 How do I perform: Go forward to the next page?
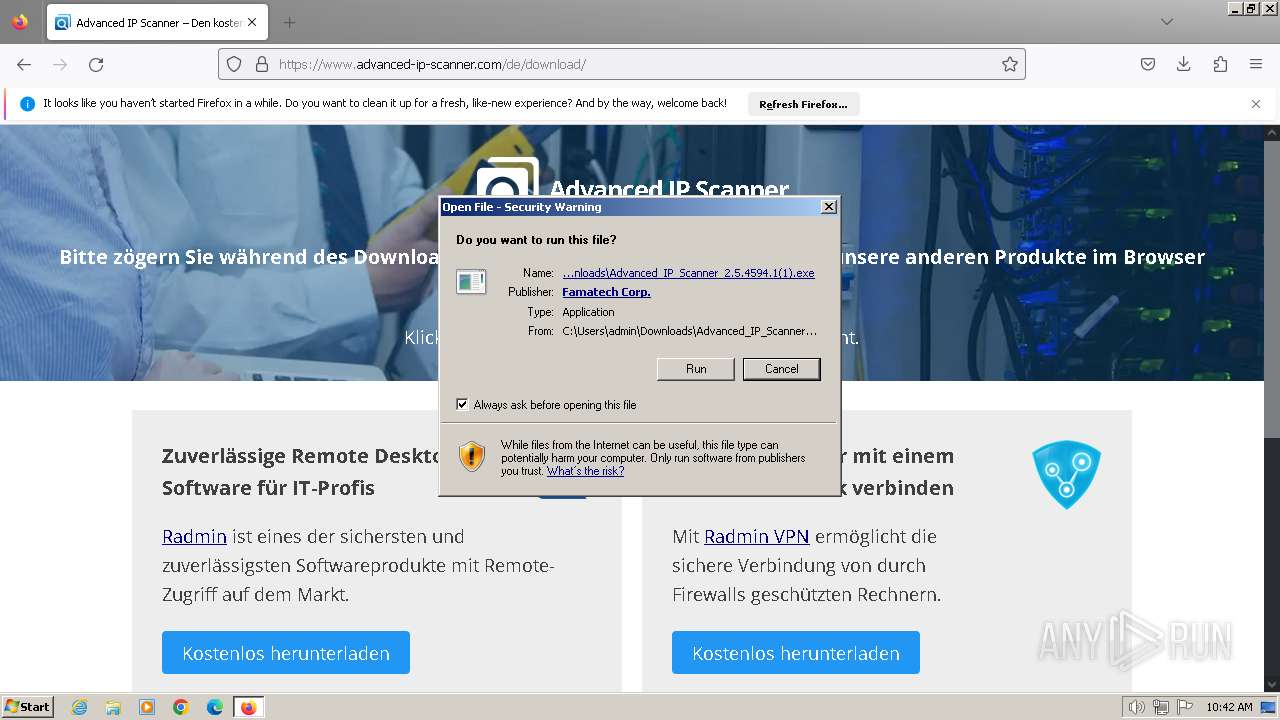[60, 64]
